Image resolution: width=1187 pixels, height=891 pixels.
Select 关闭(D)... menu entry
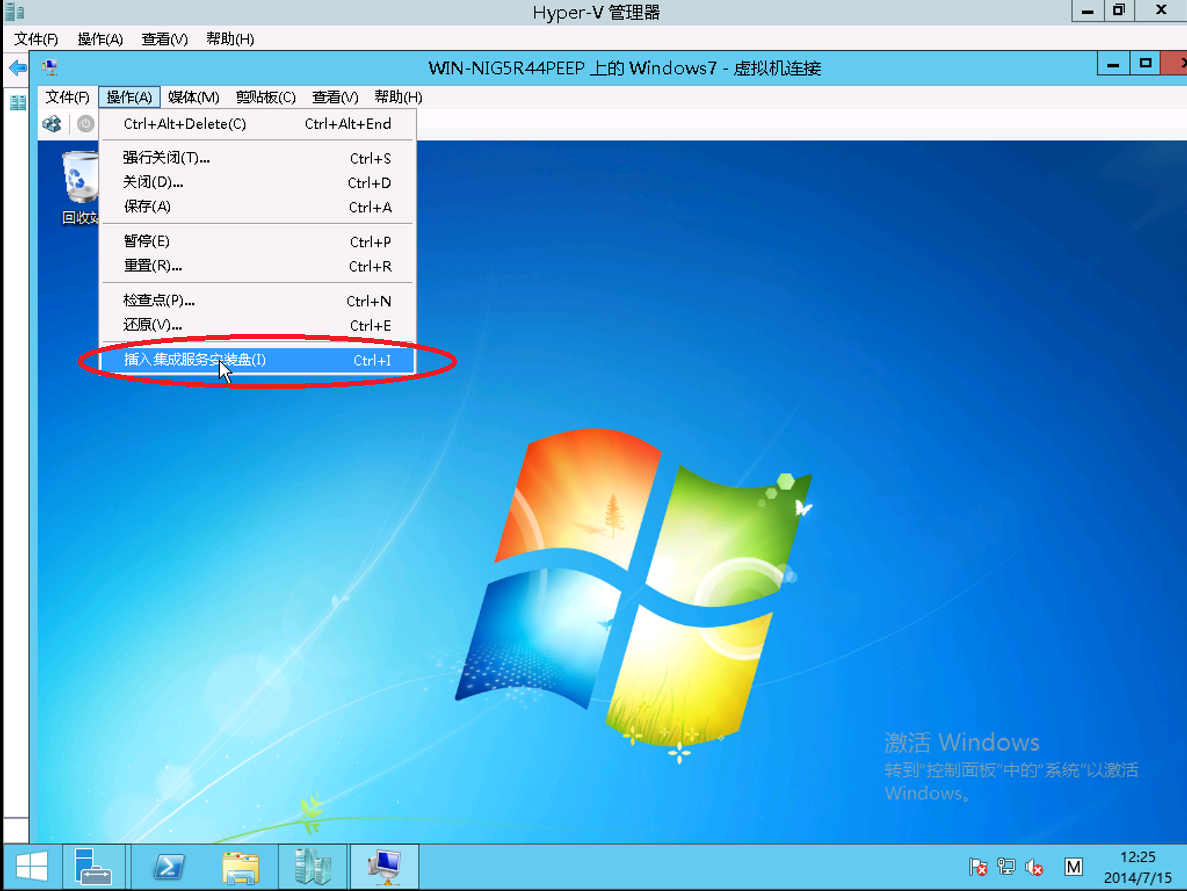[x=257, y=182]
